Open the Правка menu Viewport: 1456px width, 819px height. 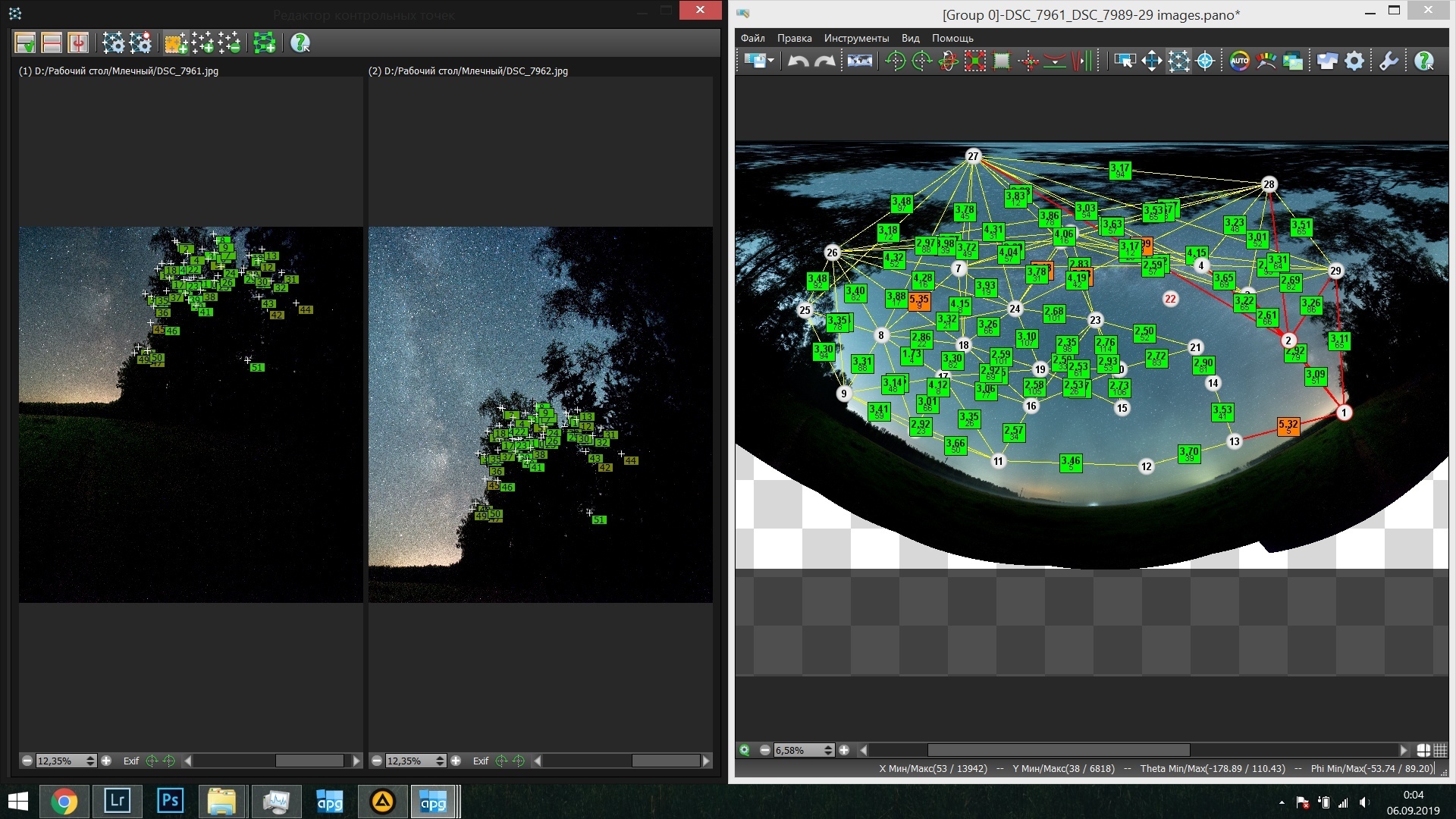794,38
